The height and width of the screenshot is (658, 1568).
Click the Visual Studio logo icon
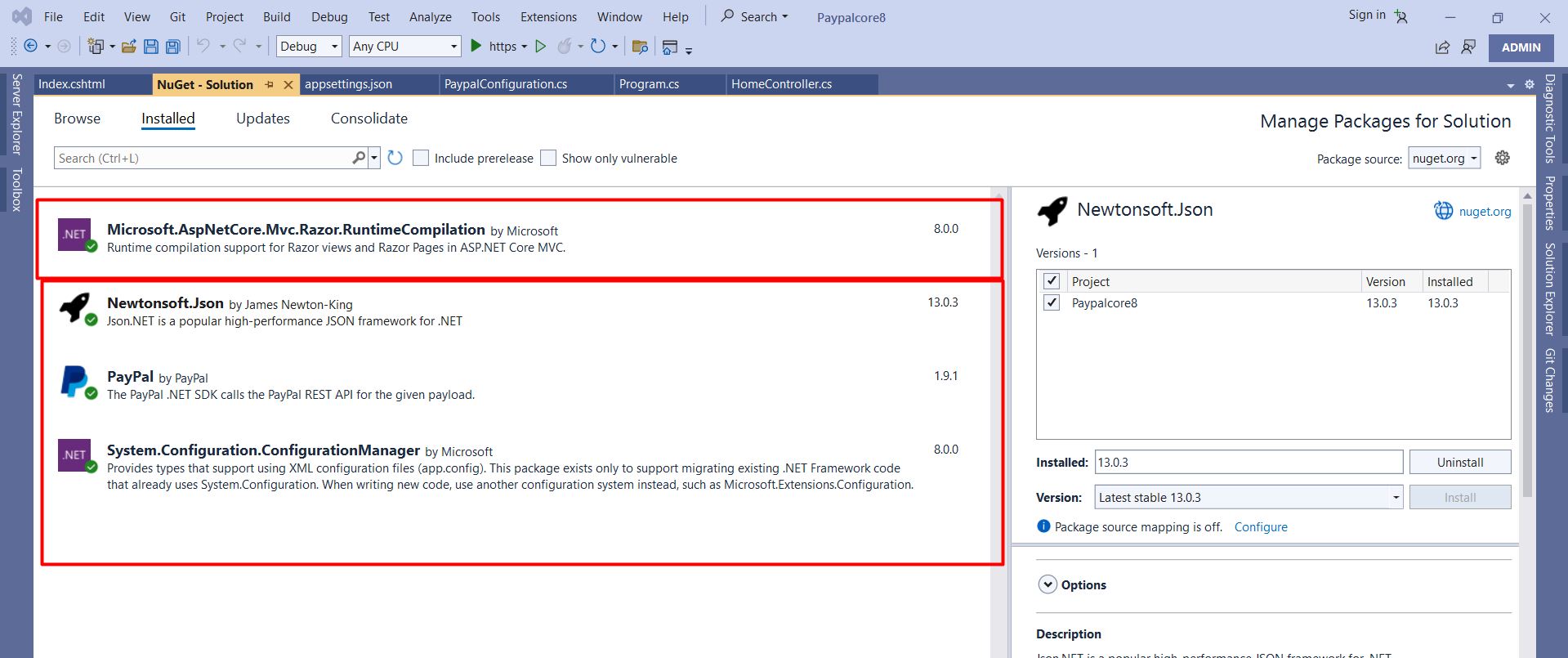22,16
